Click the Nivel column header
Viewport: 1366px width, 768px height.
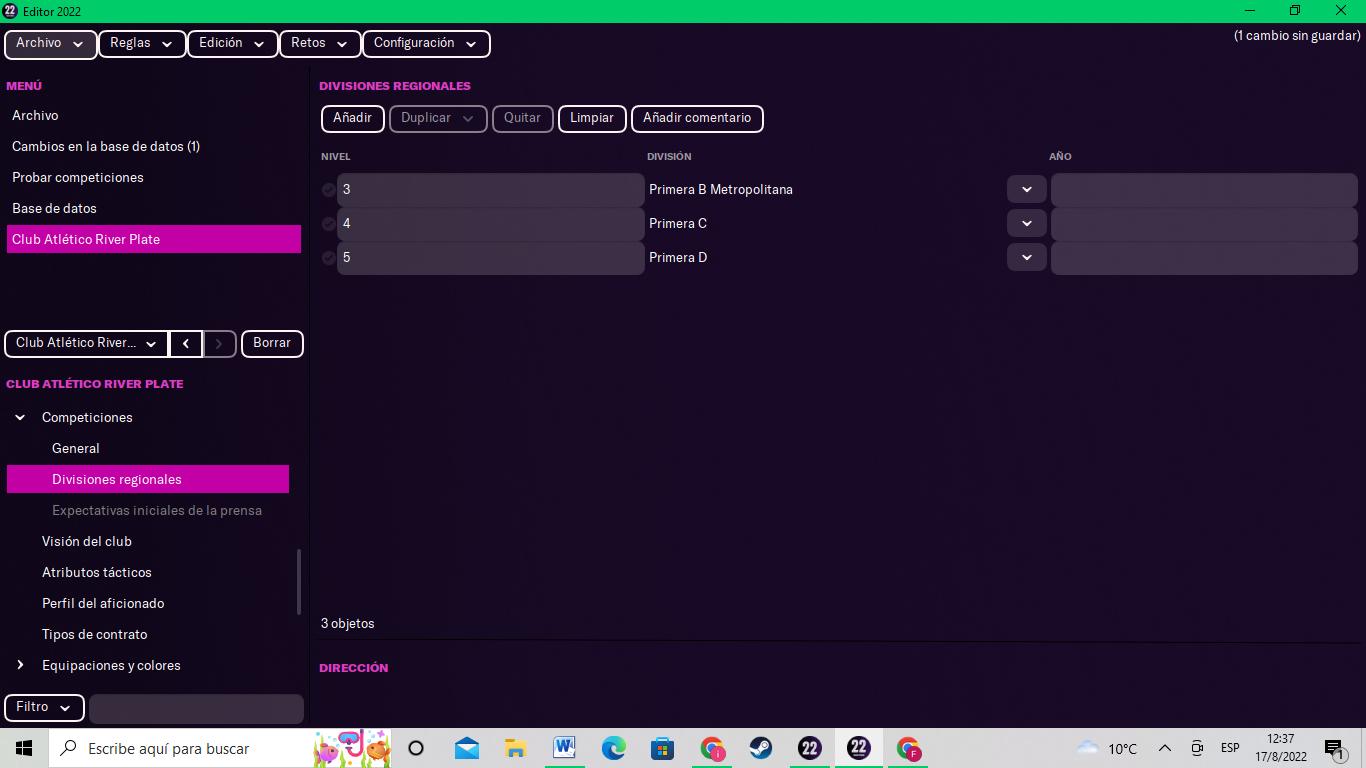(x=336, y=157)
